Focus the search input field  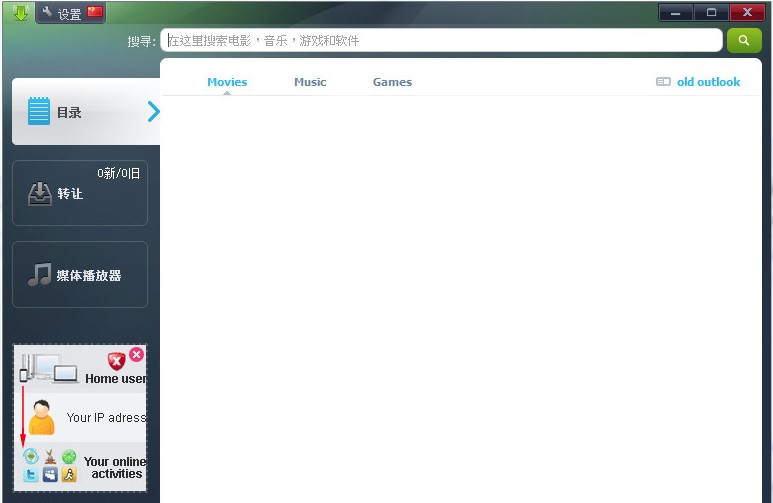(x=441, y=40)
